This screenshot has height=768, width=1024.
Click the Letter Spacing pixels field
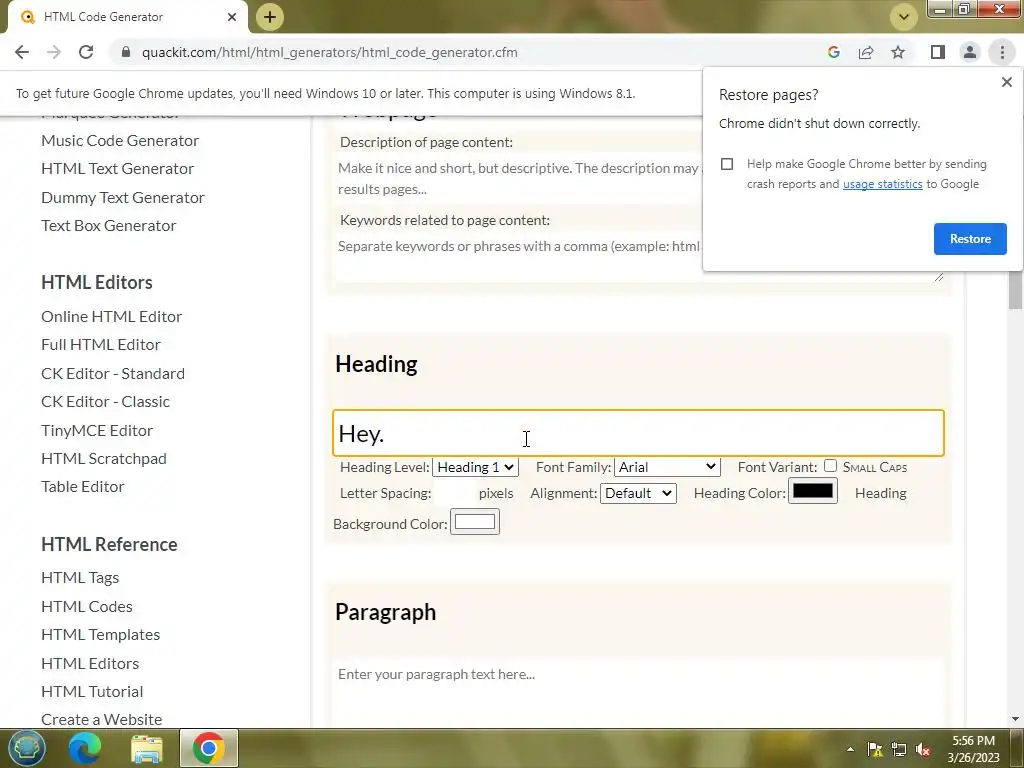pyautogui.click(x=455, y=493)
